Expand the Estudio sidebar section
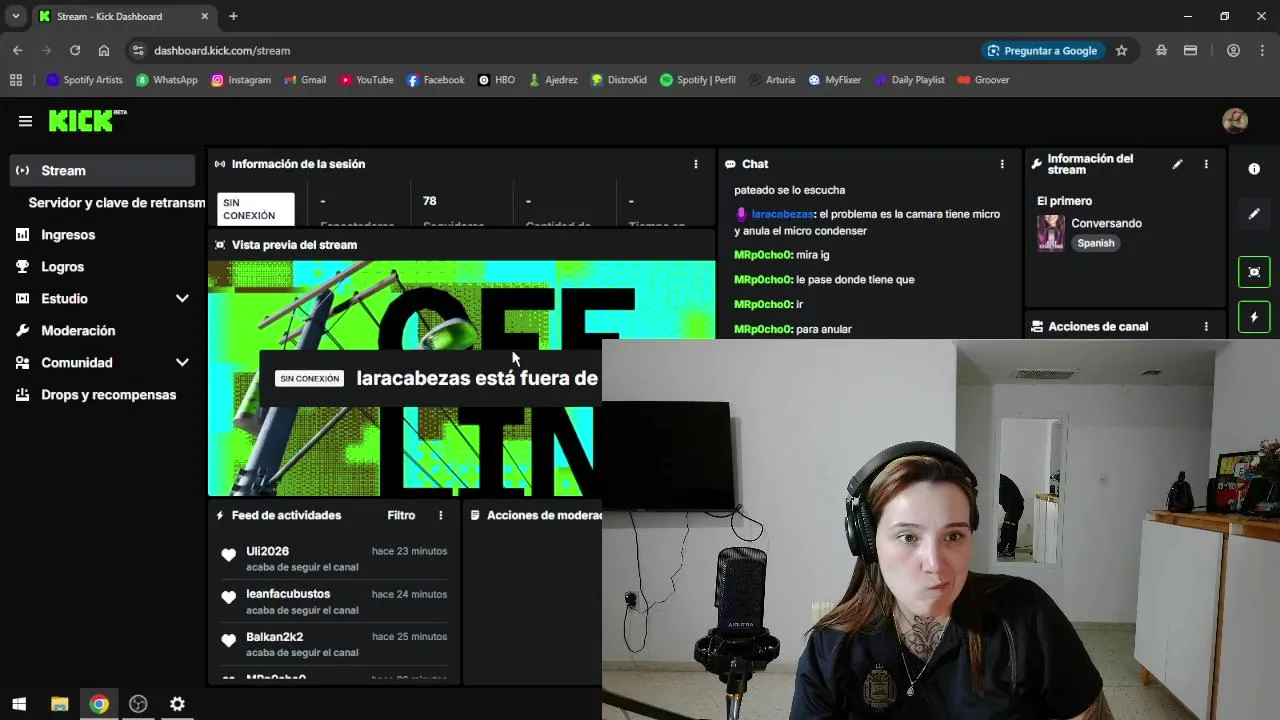Viewport: 1280px width, 720px height. 182,299
